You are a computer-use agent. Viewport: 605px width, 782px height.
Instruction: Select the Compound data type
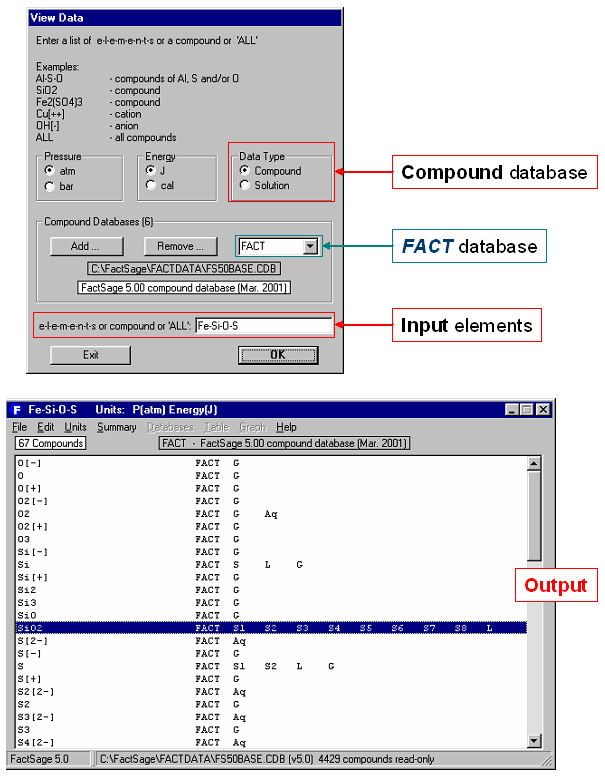245,171
